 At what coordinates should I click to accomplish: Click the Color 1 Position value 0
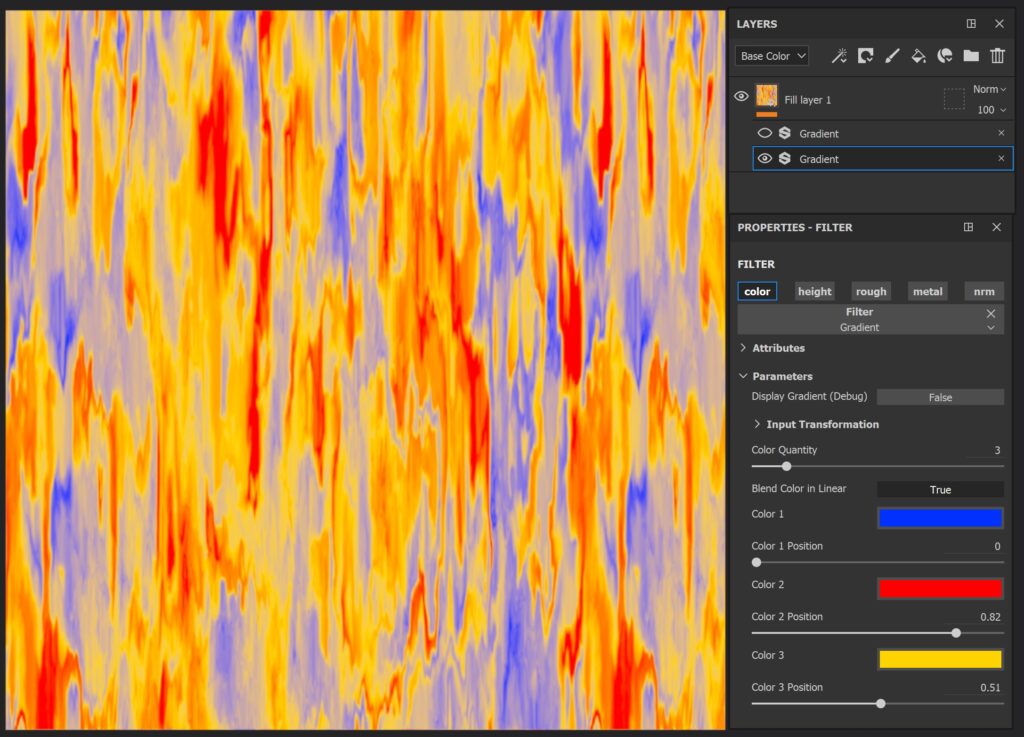(x=997, y=546)
